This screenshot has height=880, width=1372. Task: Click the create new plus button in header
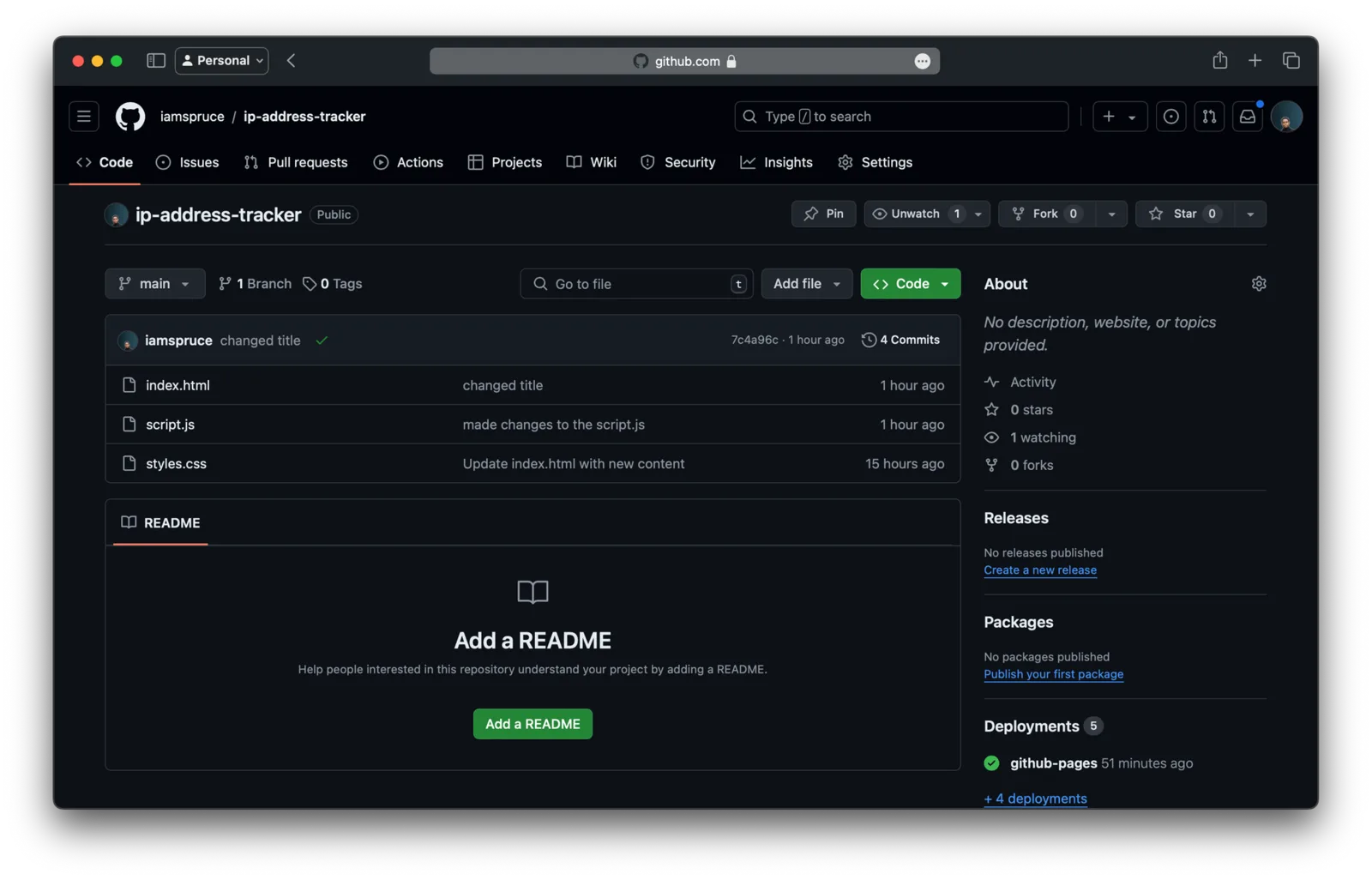tap(1119, 117)
